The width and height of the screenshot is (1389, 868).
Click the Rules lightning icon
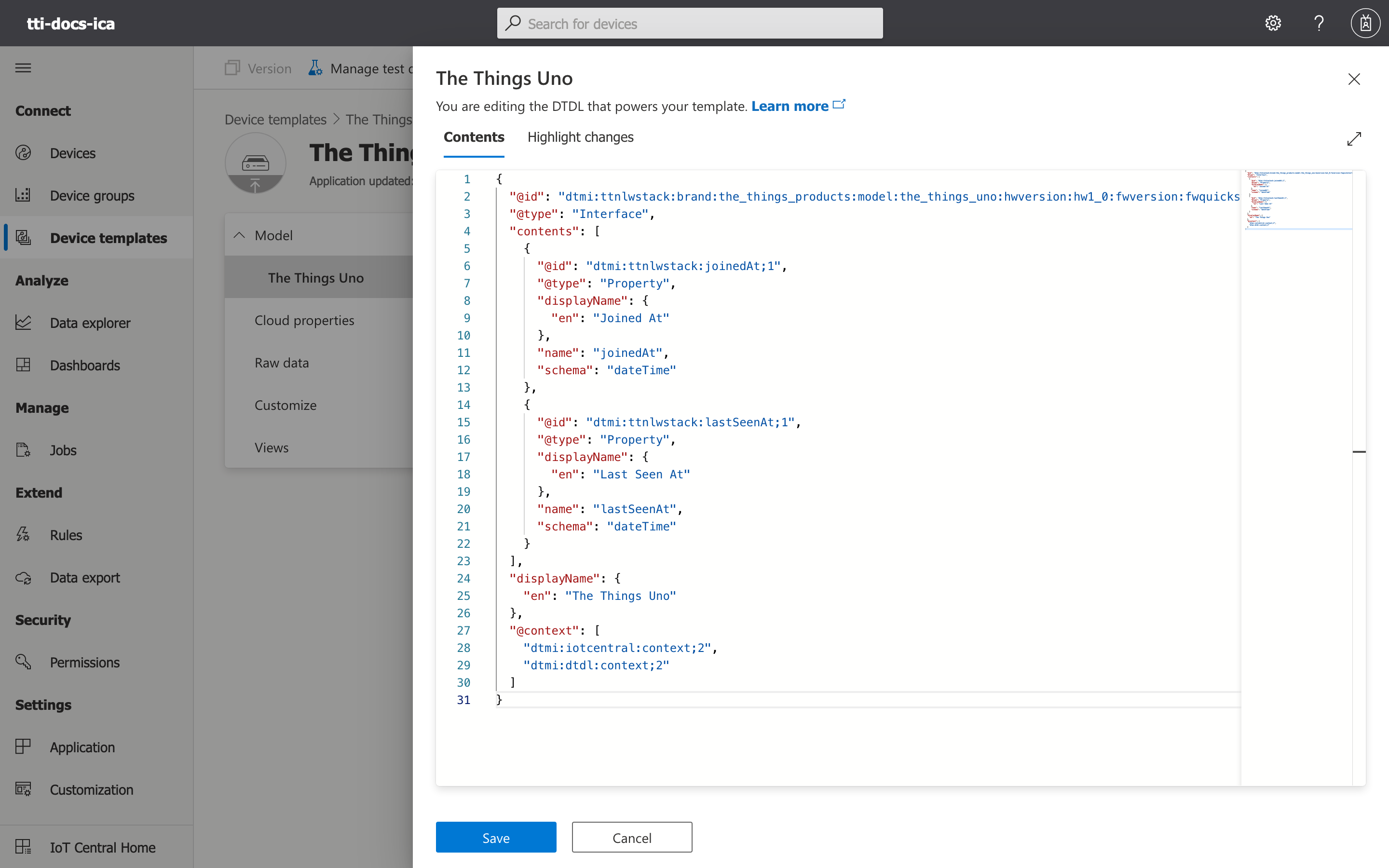(x=24, y=534)
